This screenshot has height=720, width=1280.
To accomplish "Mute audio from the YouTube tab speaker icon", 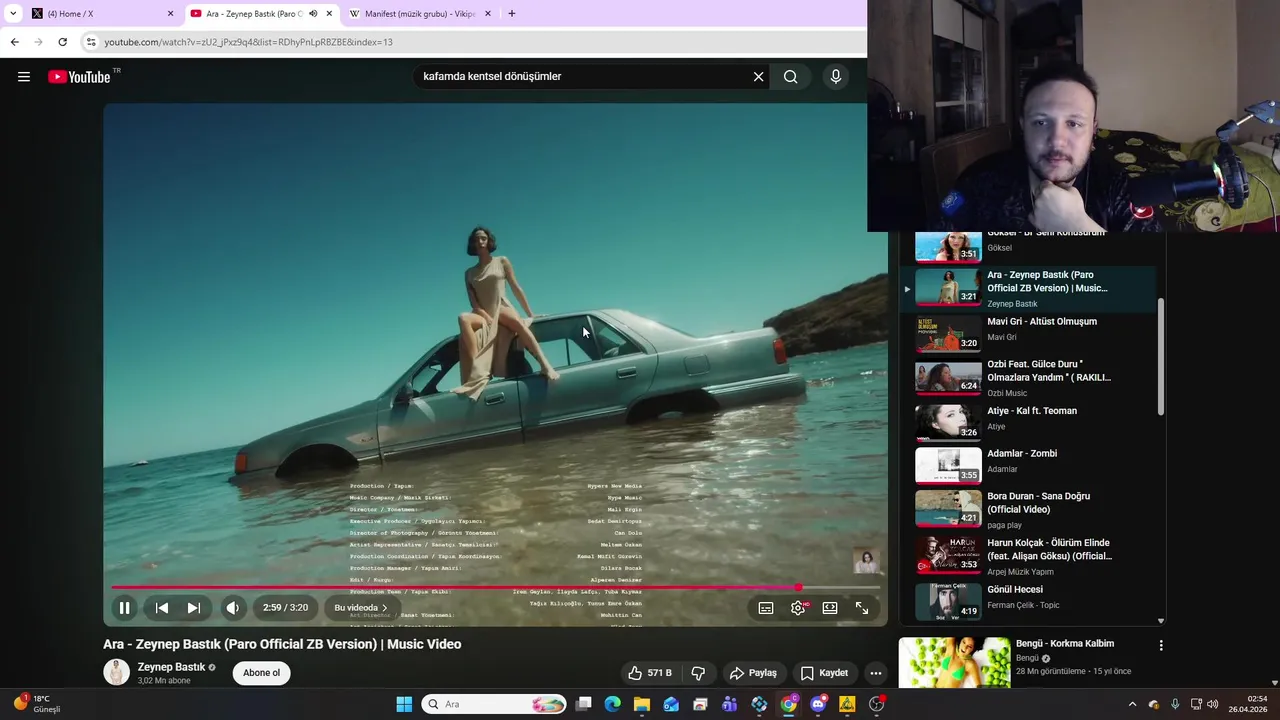I will (x=313, y=14).
